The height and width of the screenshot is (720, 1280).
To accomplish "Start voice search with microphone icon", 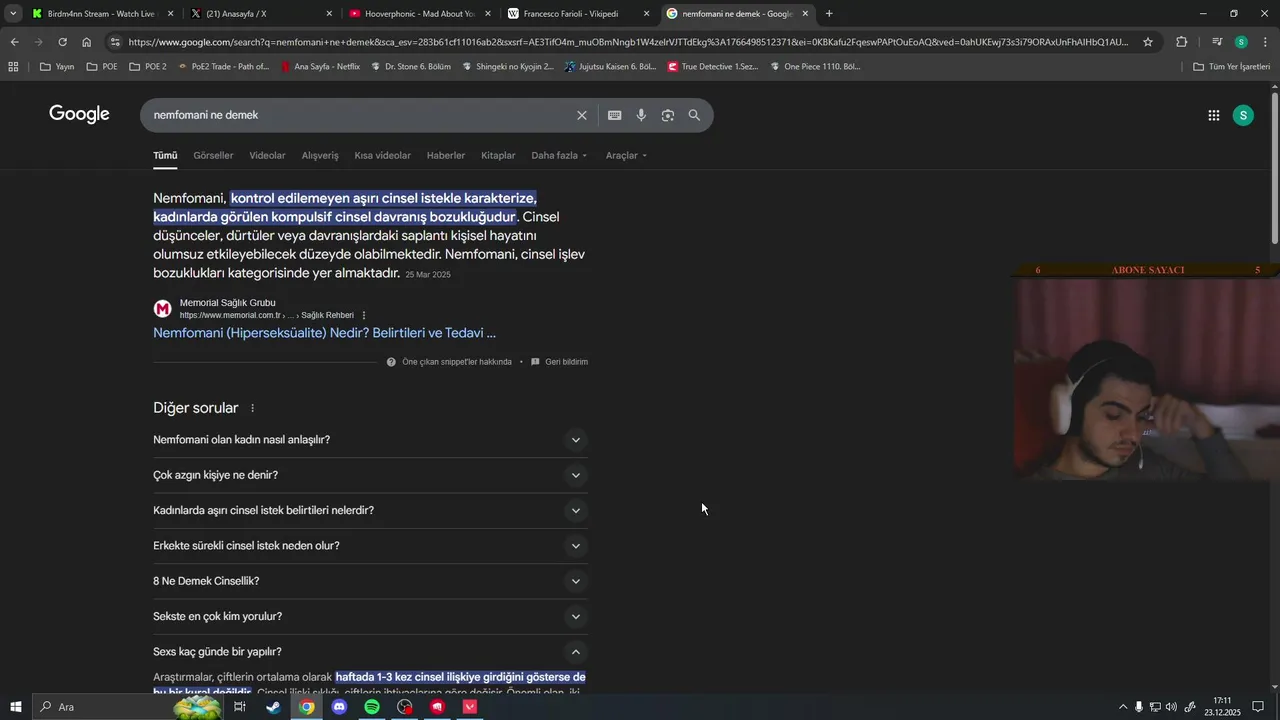I will coord(641,115).
